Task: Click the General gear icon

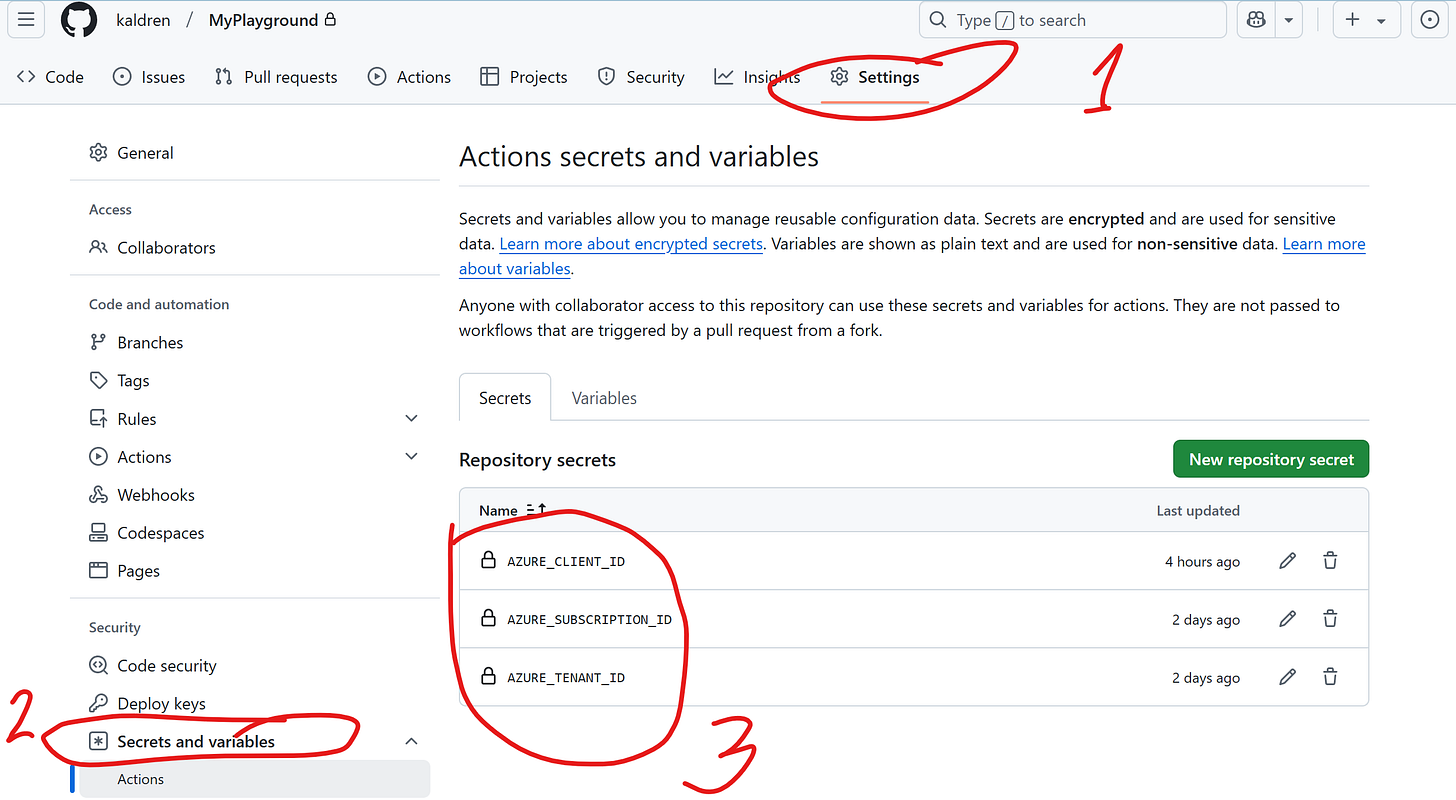Action: click(98, 153)
